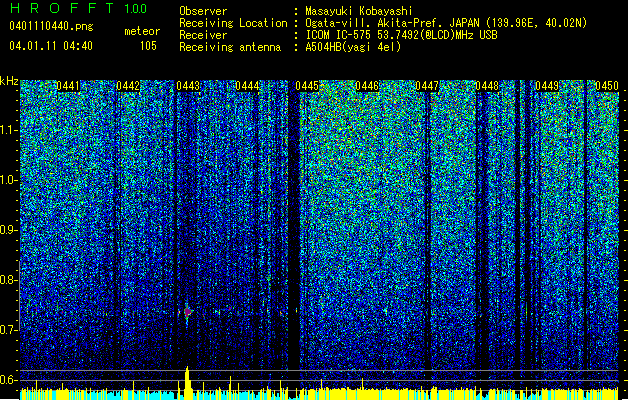Click the Observer label
This screenshot has width=629, height=400.
click(x=203, y=11)
